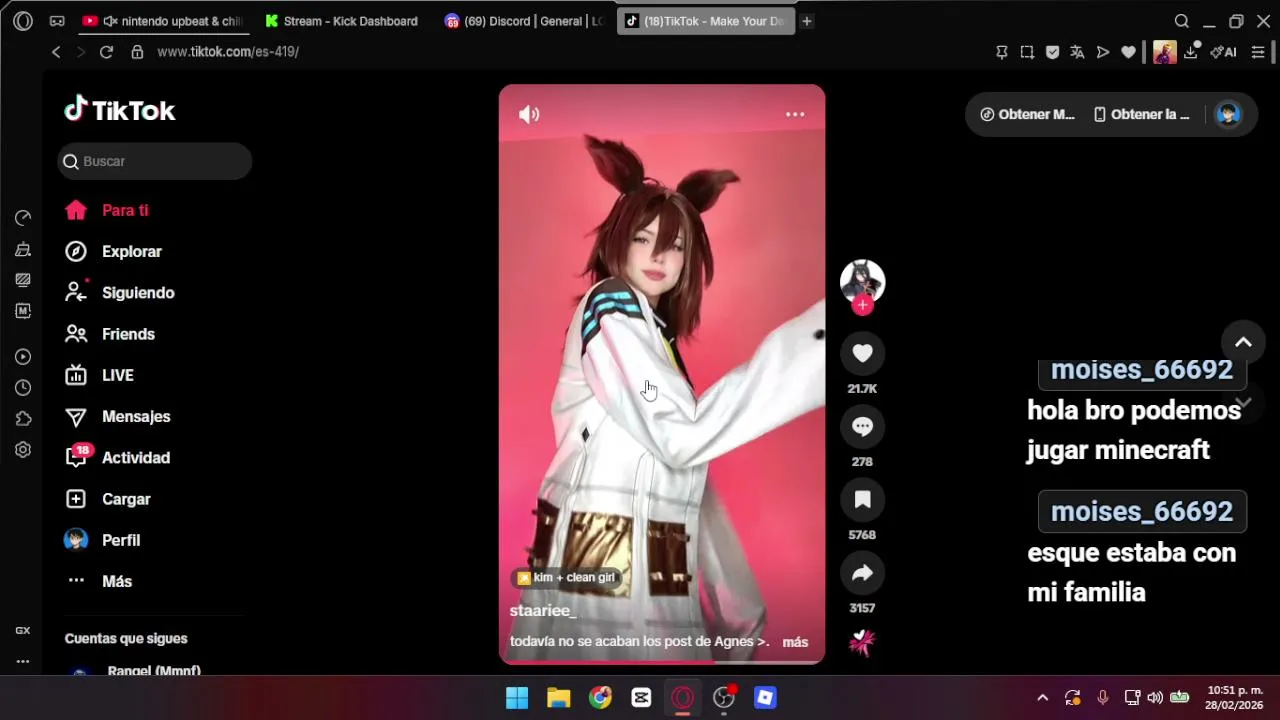Toggle the ad blocker shield icon
The image size is (1280, 720).
coord(1052,52)
